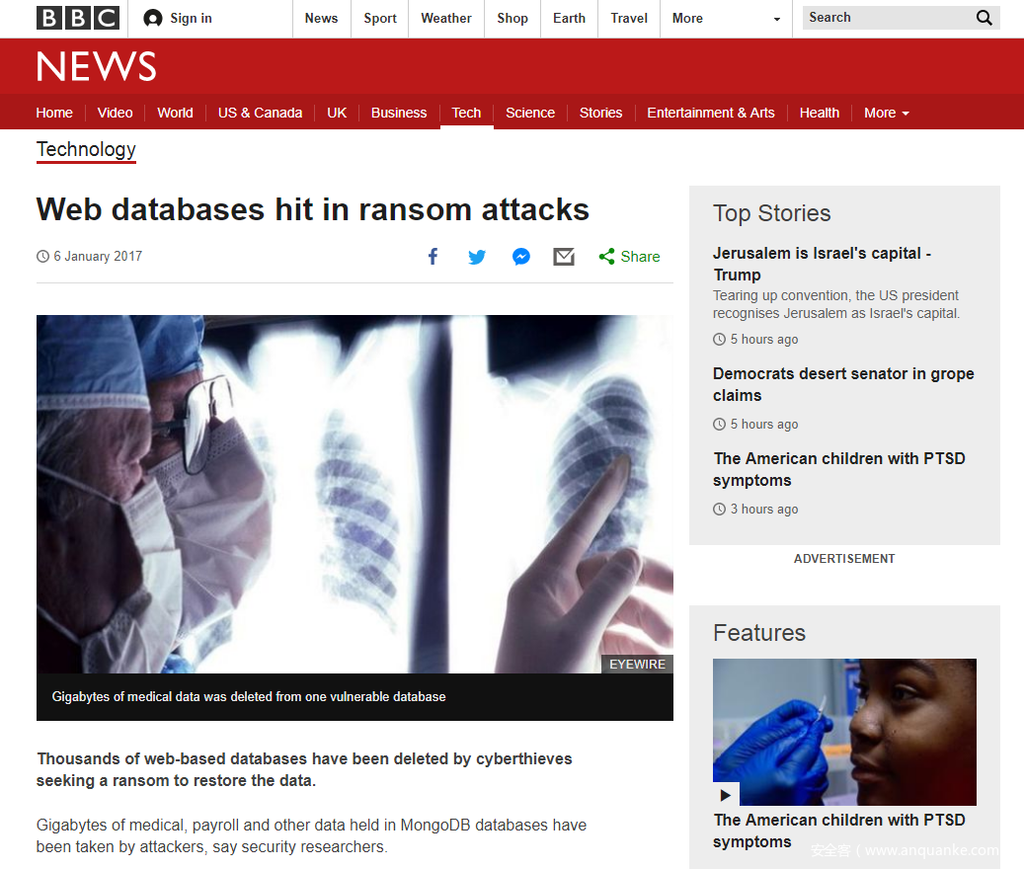Click into the Search input field
This screenshot has height=869, width=1024.
[x=888, y=18]
